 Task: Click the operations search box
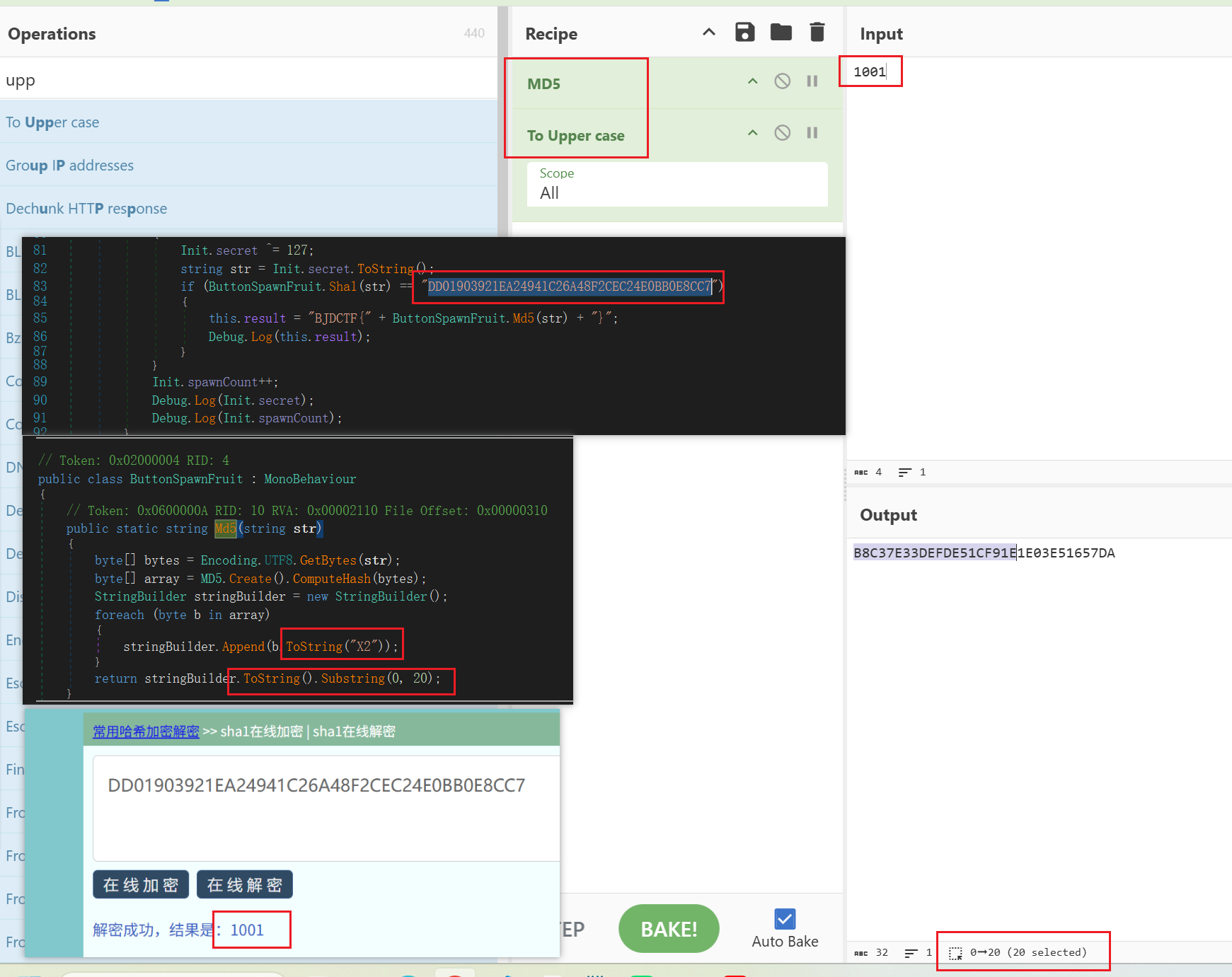point(248,81)
